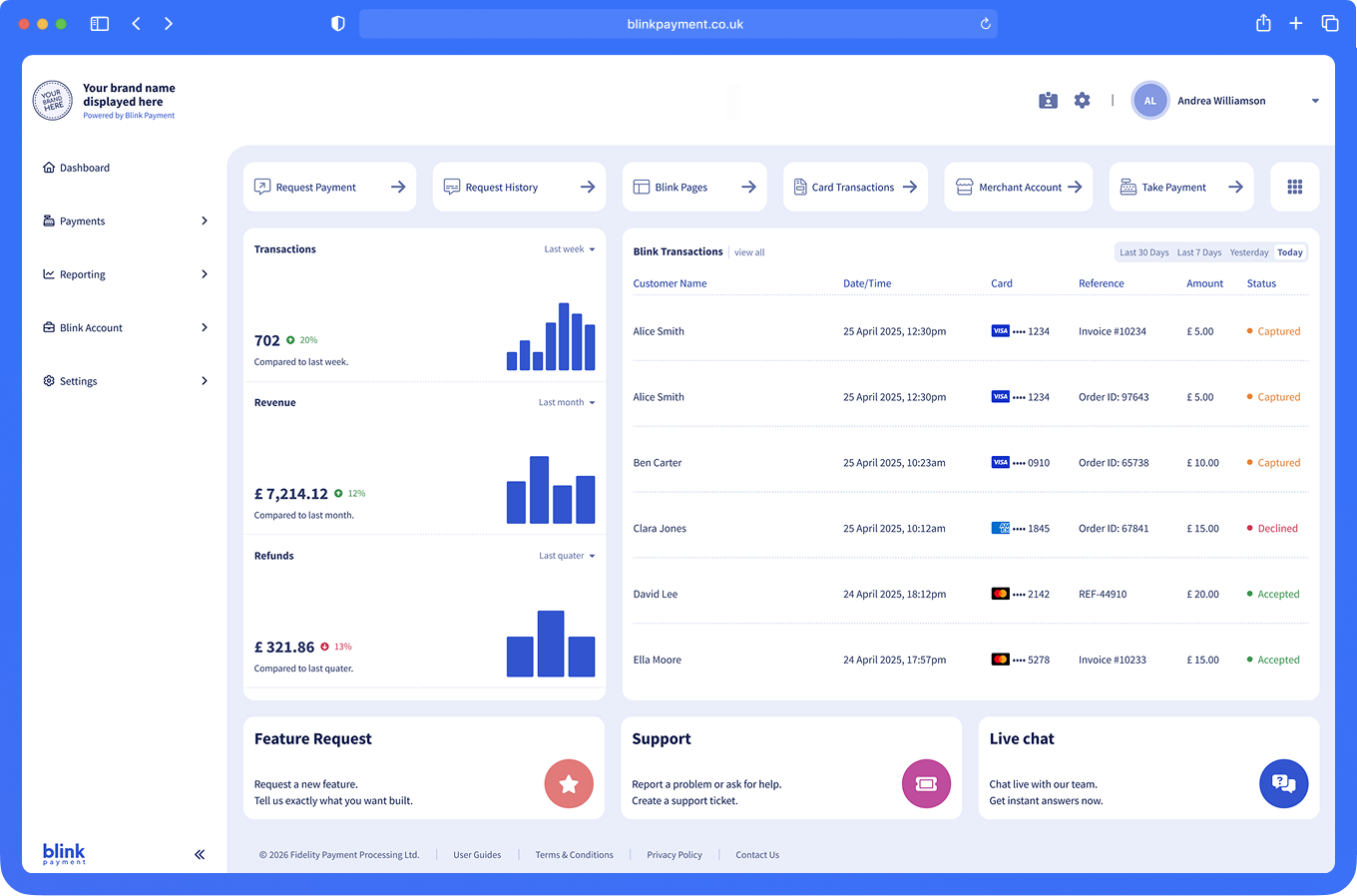Click the settings gear icon in header
Screen dimensions: 1357x896
click(x=1082, y=101)
